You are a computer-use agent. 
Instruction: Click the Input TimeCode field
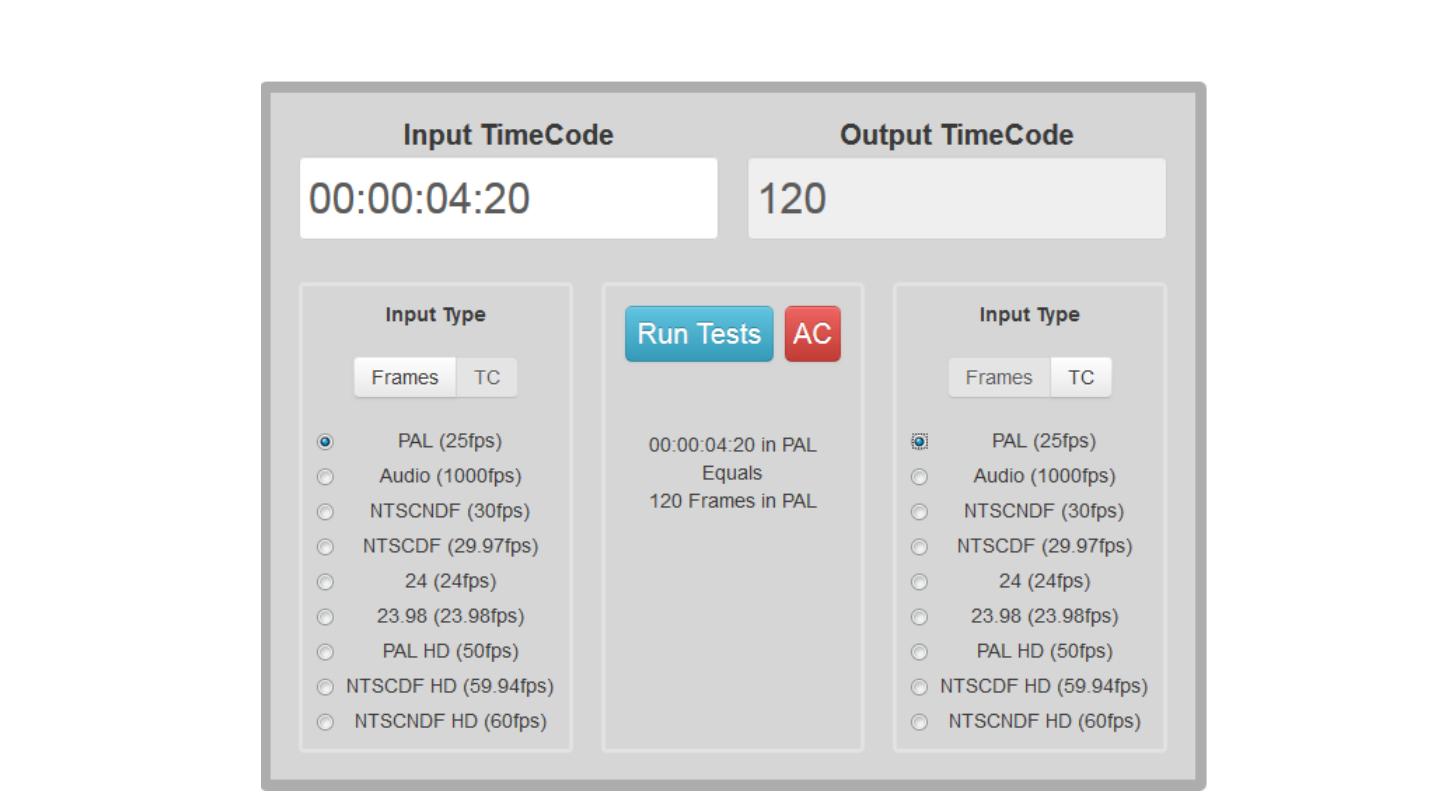pyautogui.click(x=508, y=198)
